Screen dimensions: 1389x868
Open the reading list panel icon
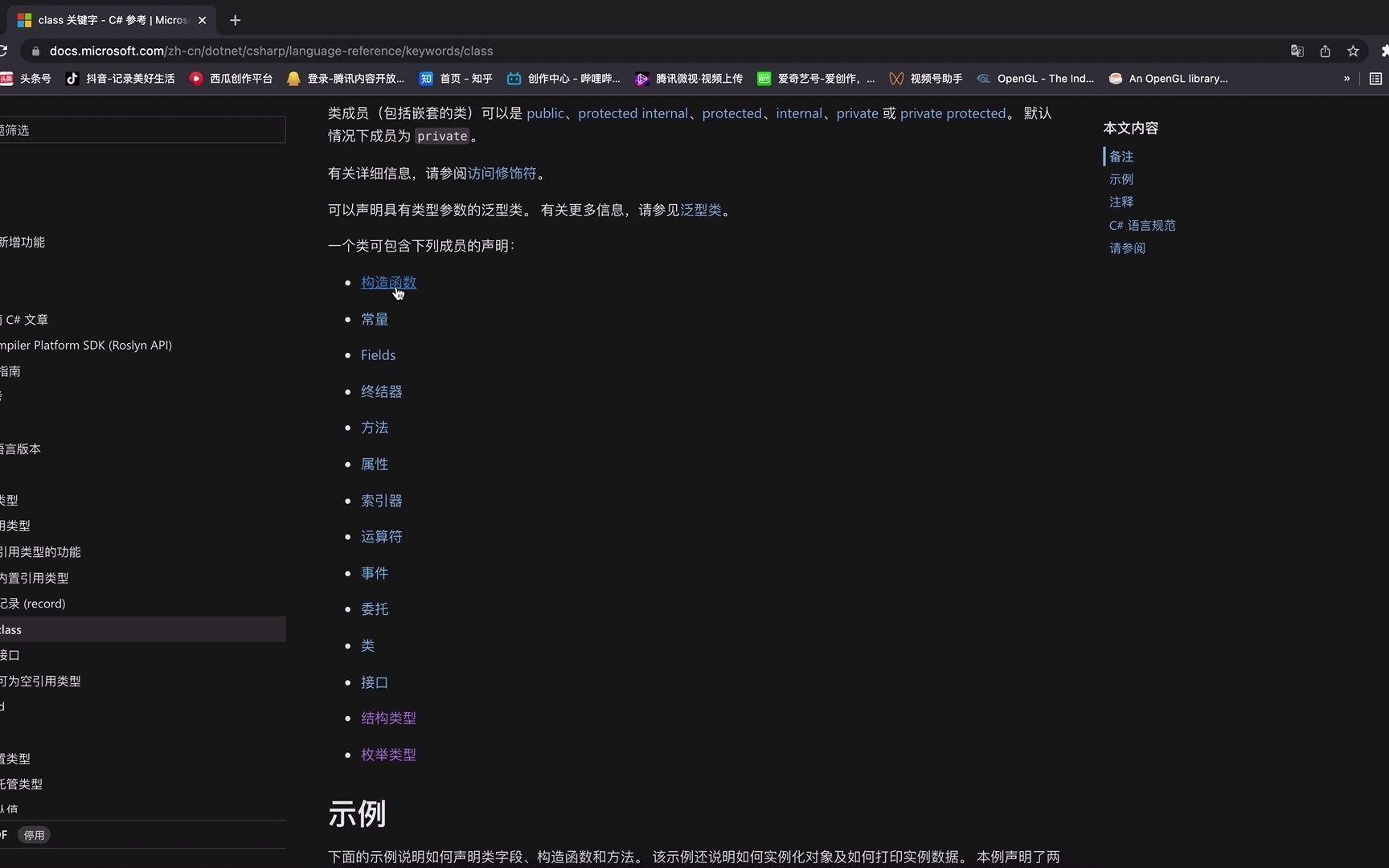pos(1375,78)
